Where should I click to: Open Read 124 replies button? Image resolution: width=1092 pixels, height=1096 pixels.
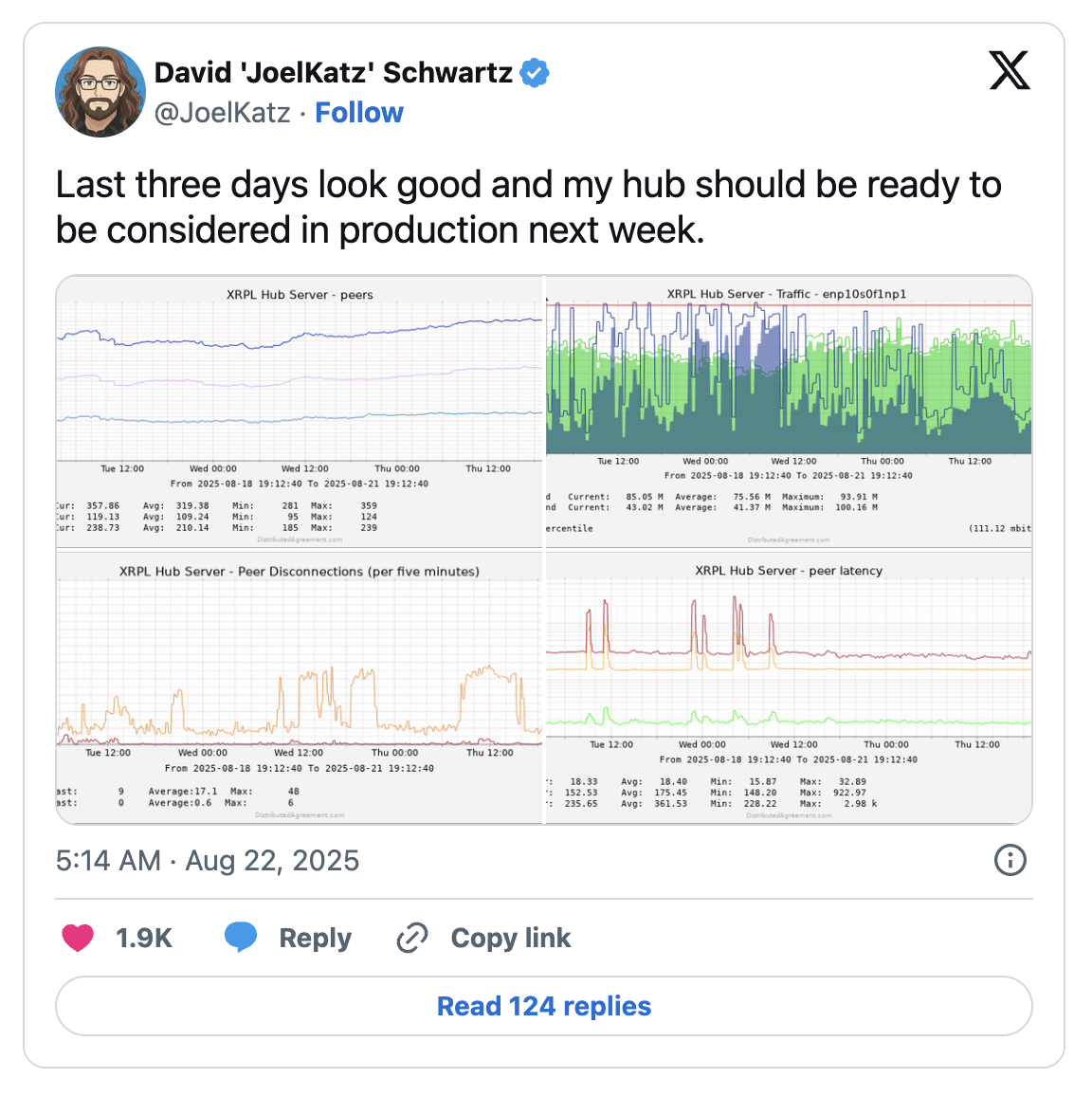click(x=544, y=1006)
